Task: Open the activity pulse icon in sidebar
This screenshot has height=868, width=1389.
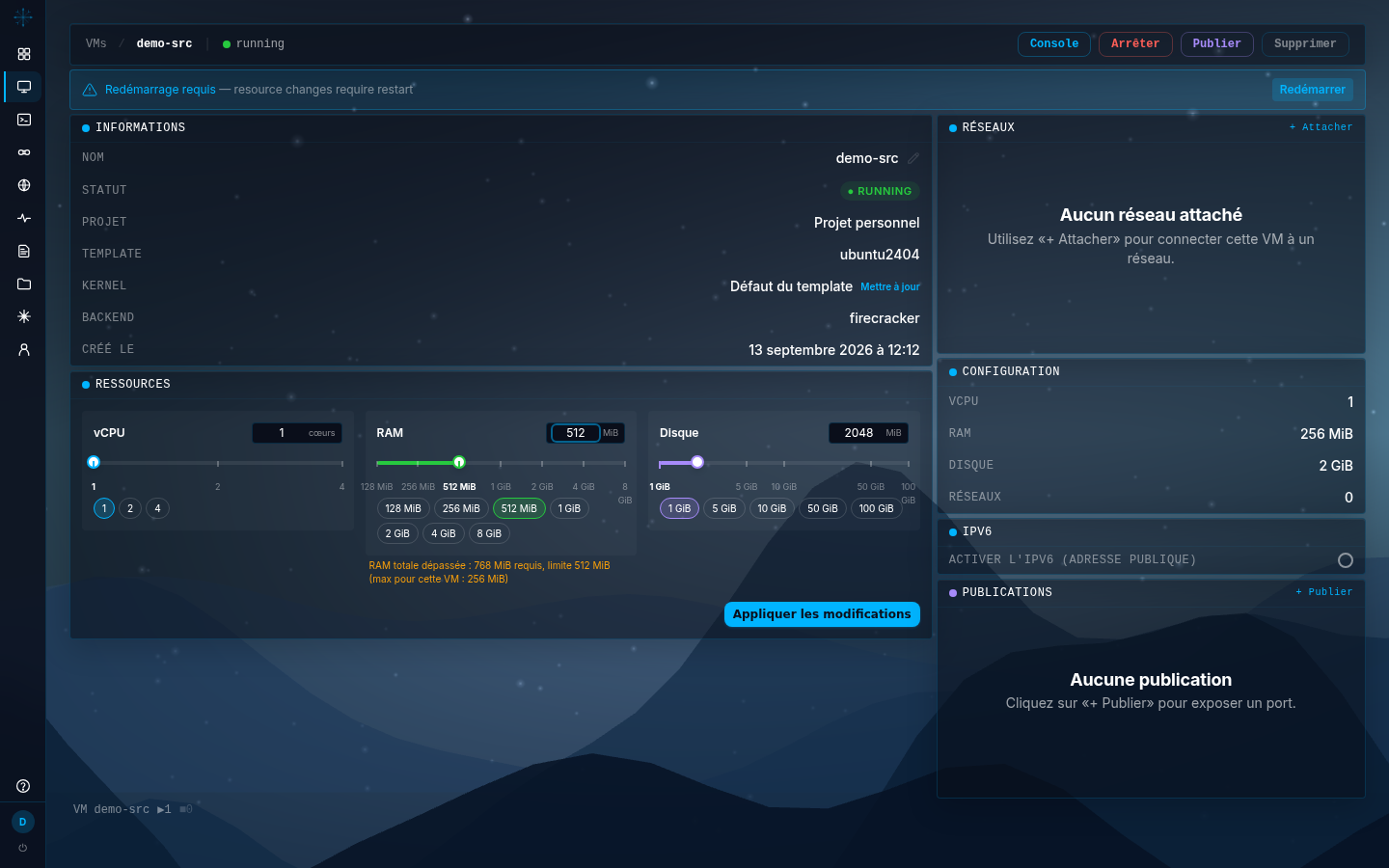Action: pyautogui.click(x=24, y=218)
